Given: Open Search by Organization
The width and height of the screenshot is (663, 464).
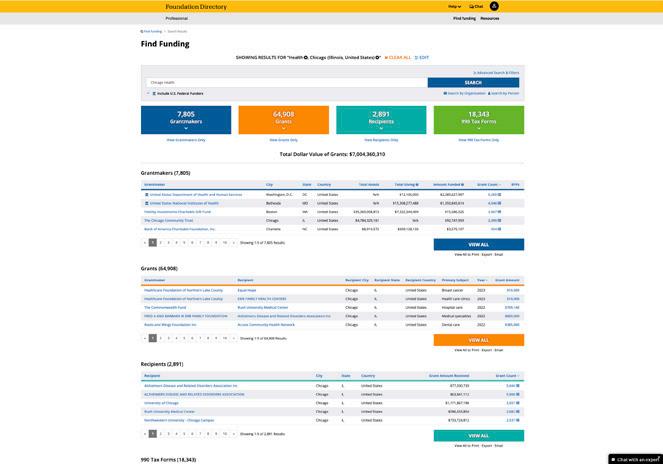Looking at the screenshot, I should [x=464, y=93].
